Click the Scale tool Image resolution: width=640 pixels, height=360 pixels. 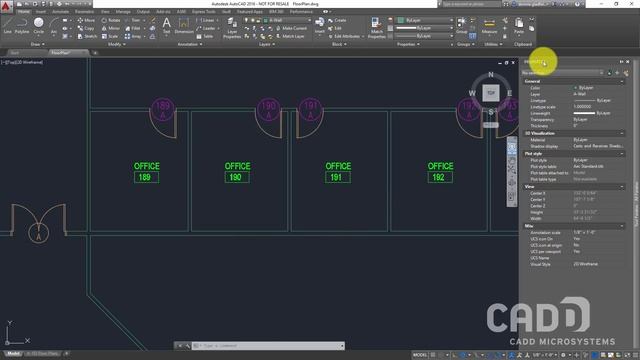(x=110, y=36)
